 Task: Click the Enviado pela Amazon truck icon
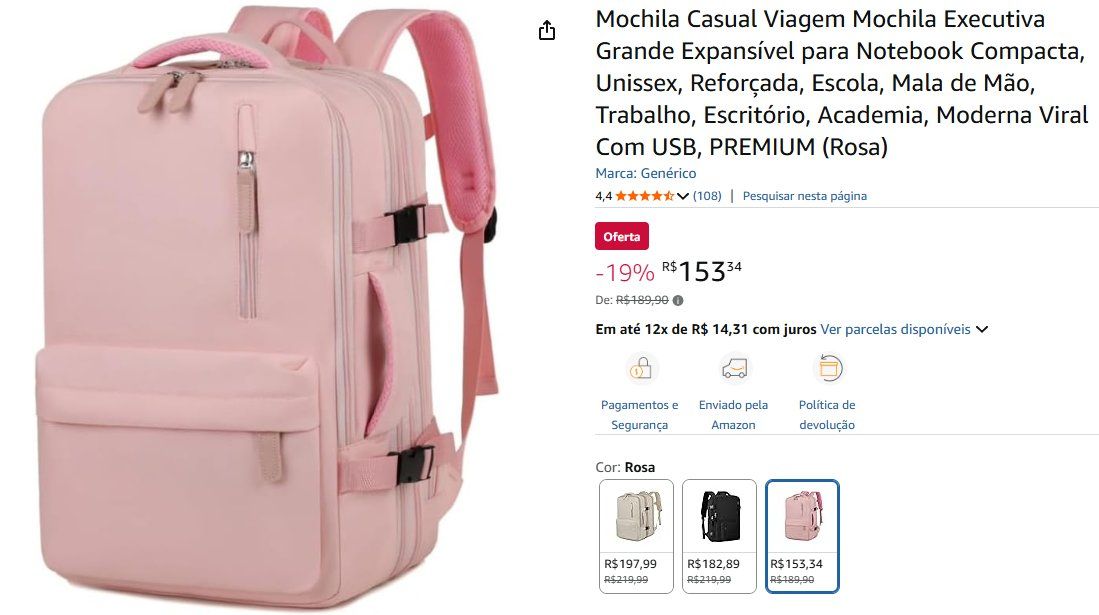pos(733,367)
